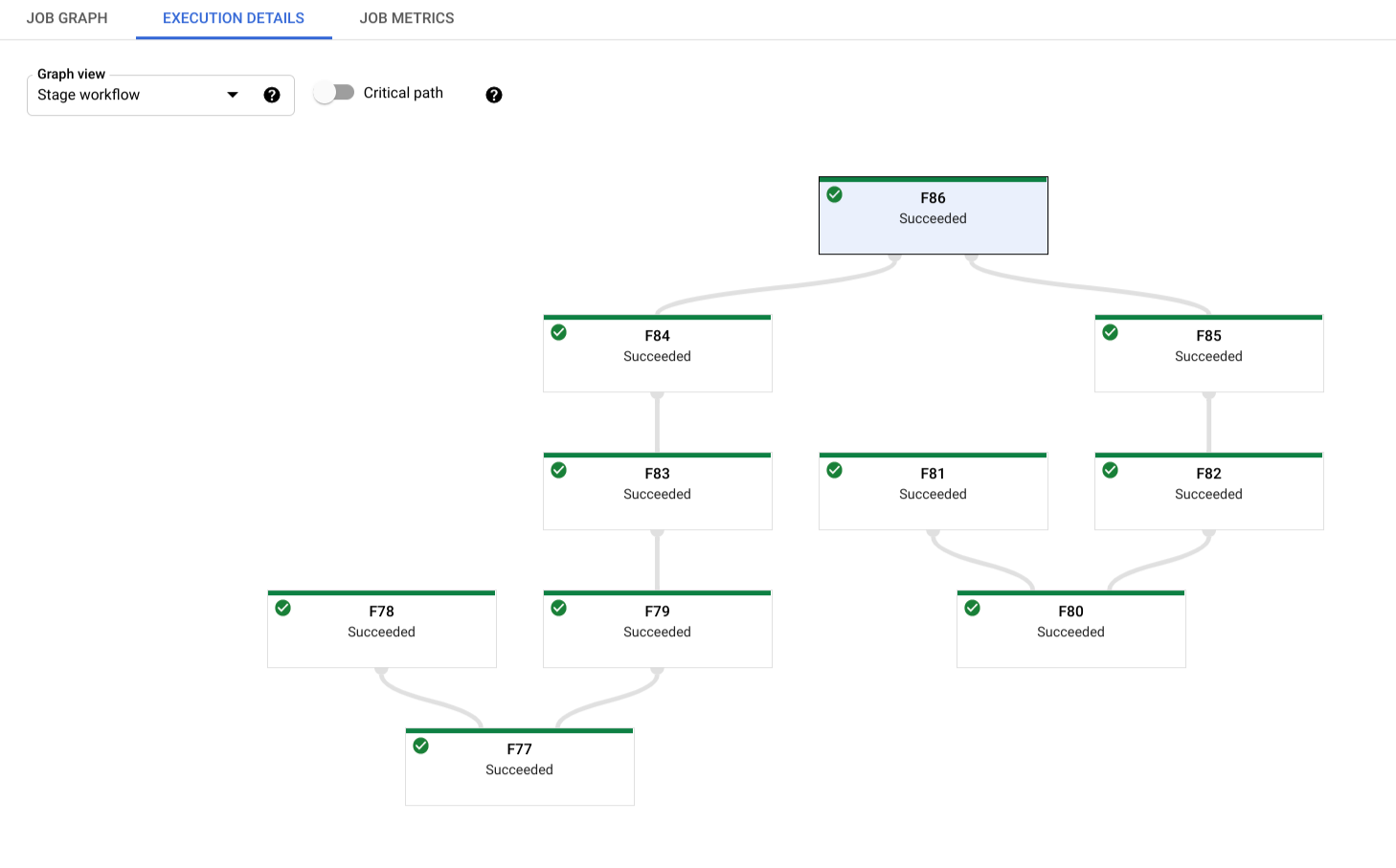Click the success check on stage F79
Image resolution: width=1396 pixels, height=868 pixels.
click(558, 608)
